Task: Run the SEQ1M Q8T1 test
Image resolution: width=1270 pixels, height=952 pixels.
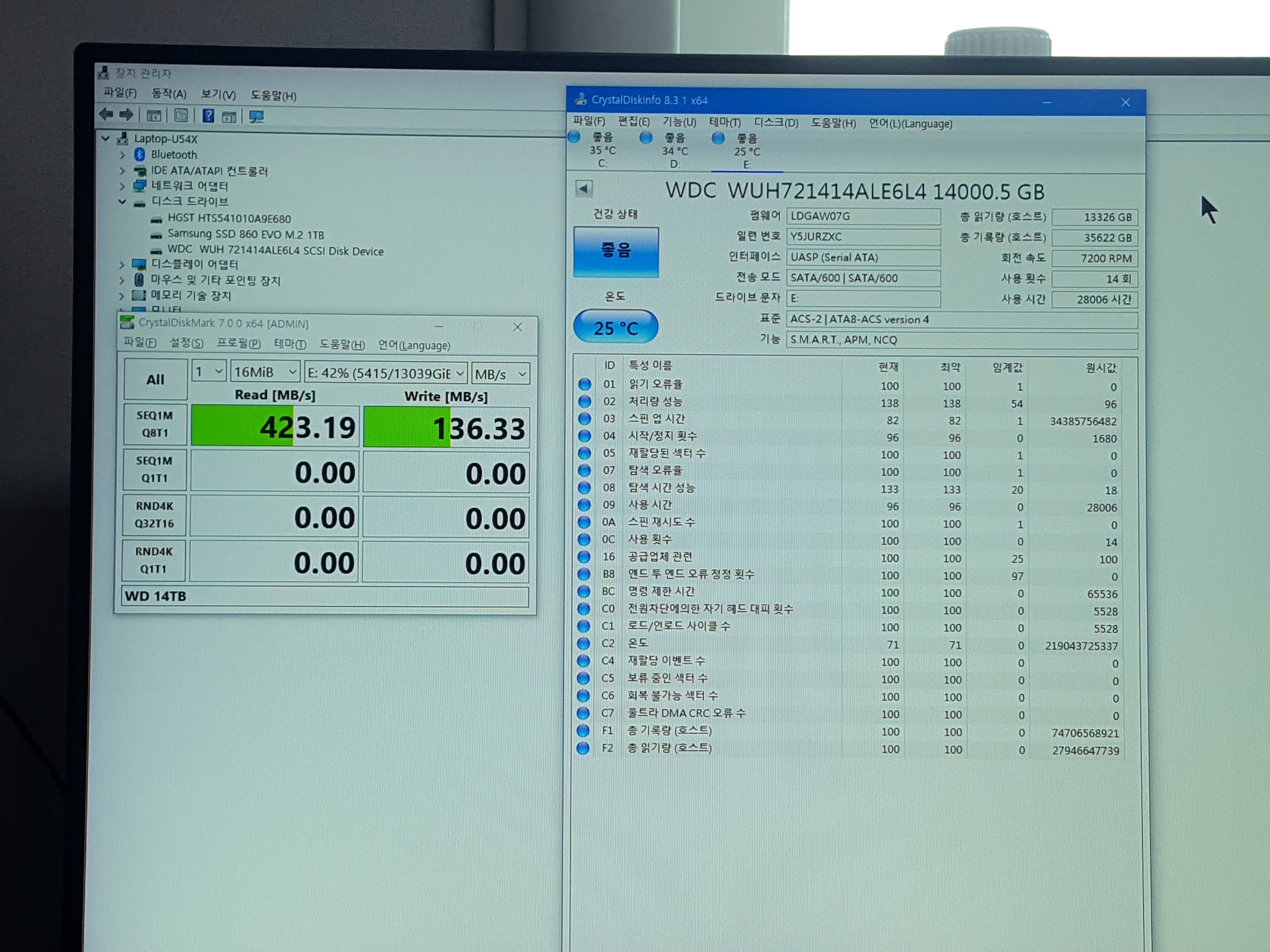Action: click(154, 424)
